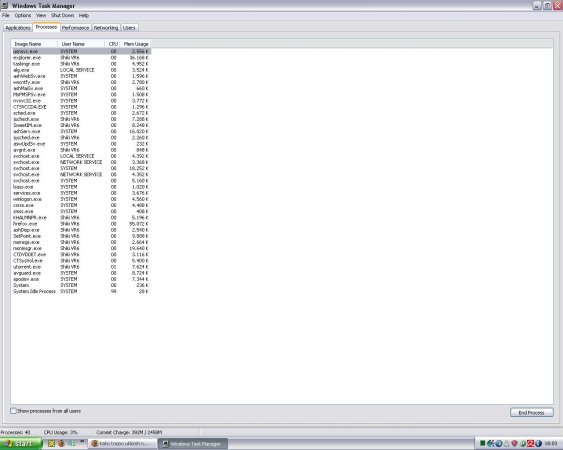Open the View menu
Viewport: 563px width, 450px height.
click(x=41, y=15)
